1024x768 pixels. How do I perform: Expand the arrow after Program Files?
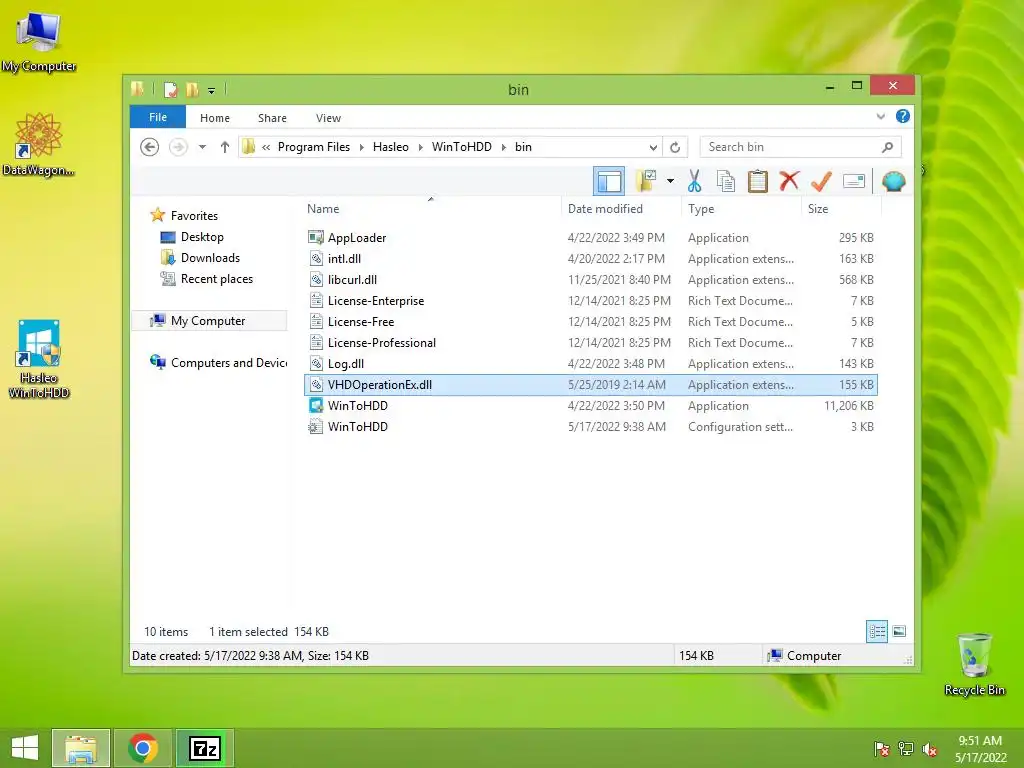(361, 147)
